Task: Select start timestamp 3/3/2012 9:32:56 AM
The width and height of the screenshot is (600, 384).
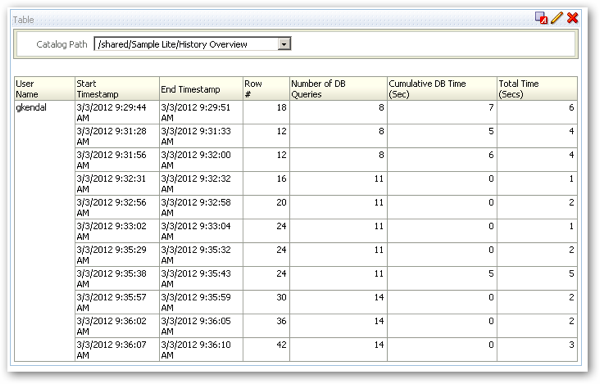Action: [117, 207]
